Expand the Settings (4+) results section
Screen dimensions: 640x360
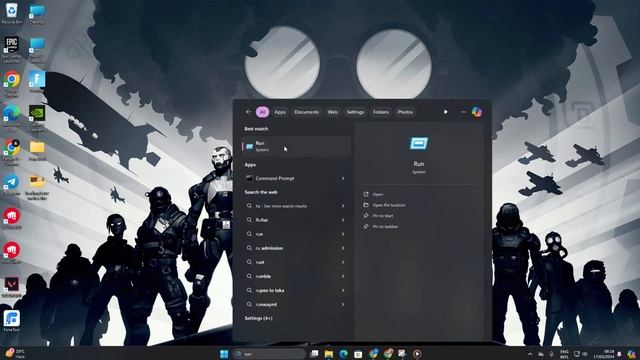coord(258,318)
